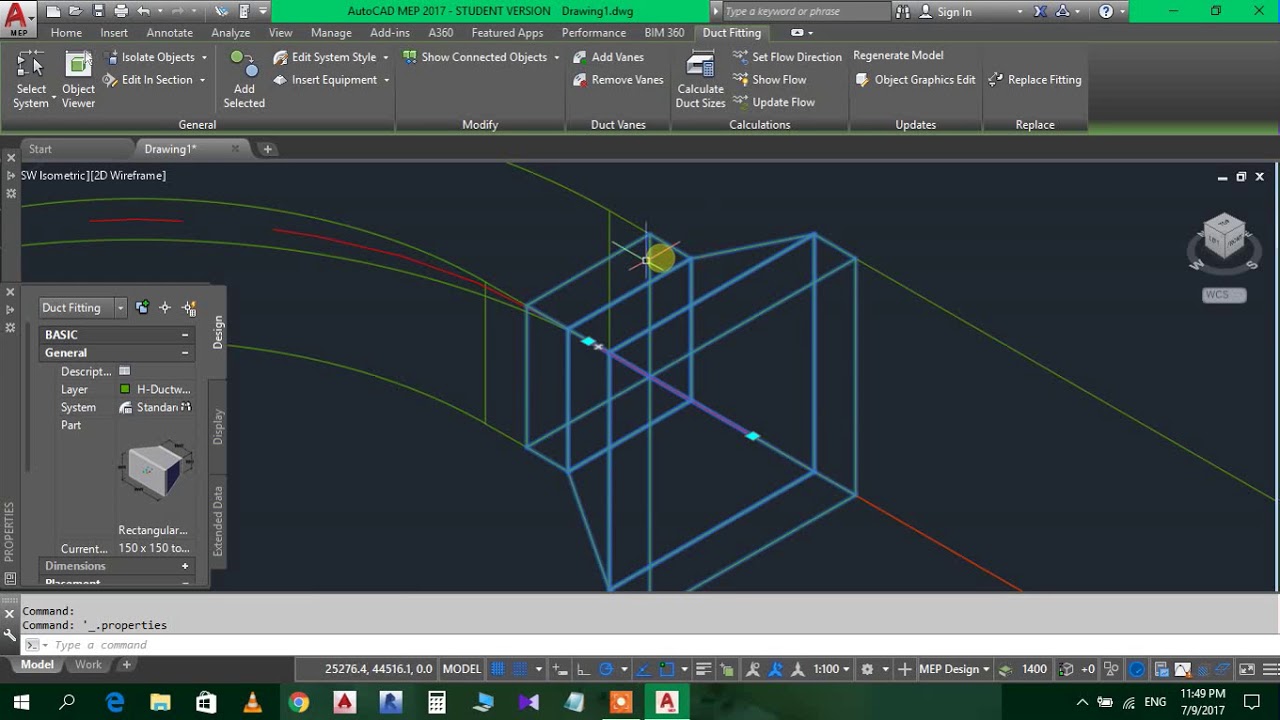Click Set Flow Direction

[787, 57]
